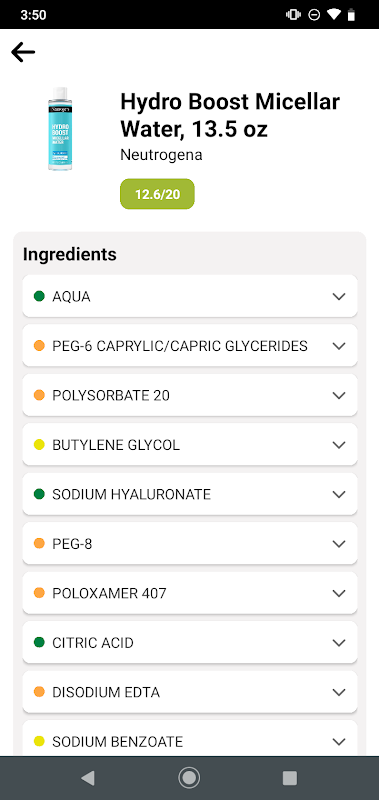Expand the PEG-8 ingredient chevron
The image size is (379, 800).
339,544
